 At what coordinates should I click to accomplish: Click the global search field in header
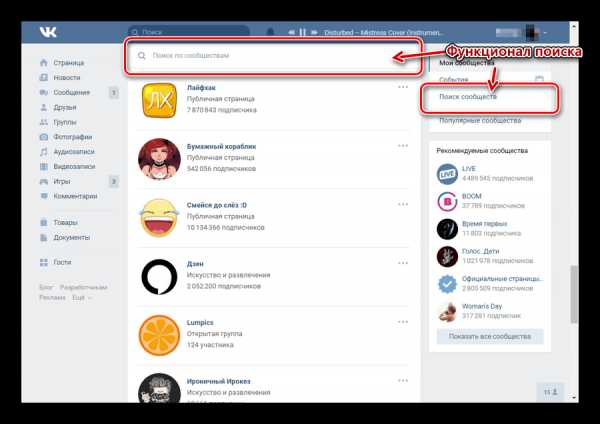[x=189, y=32]
